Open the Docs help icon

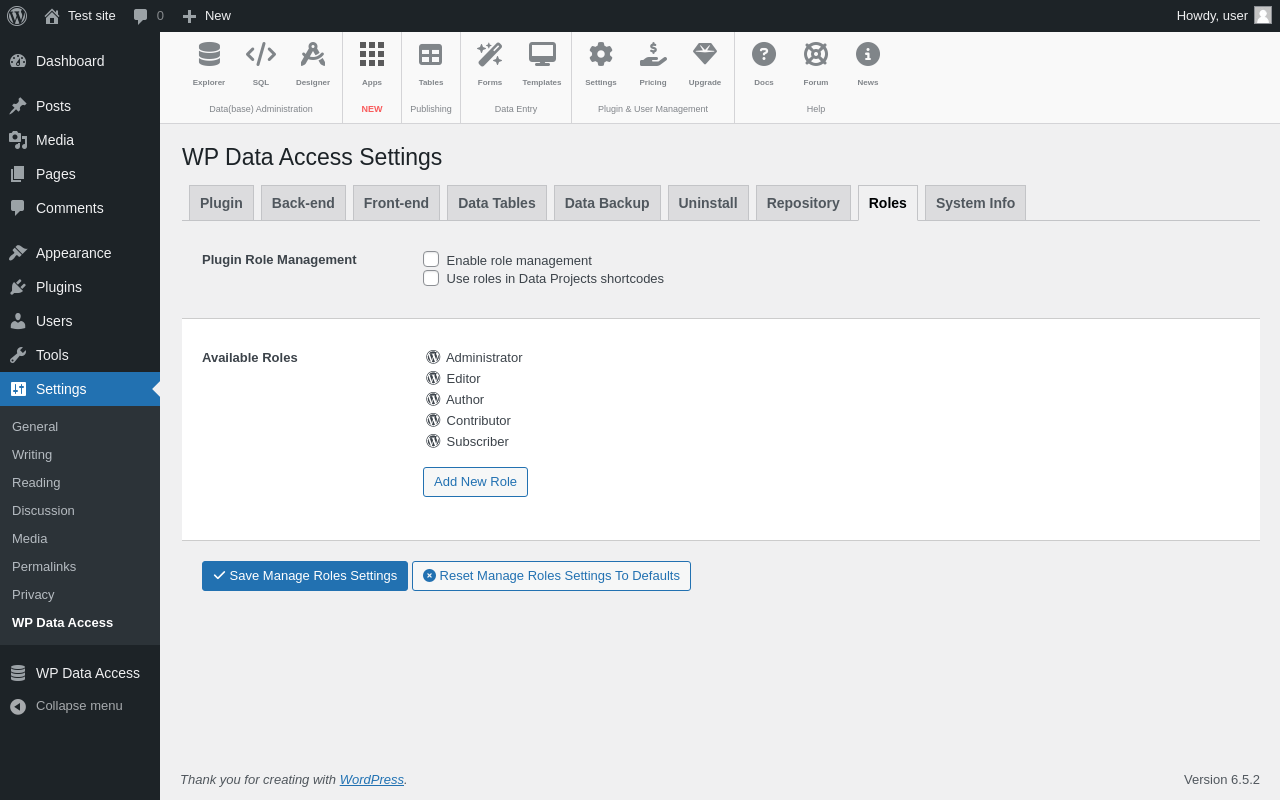[764, 55]
